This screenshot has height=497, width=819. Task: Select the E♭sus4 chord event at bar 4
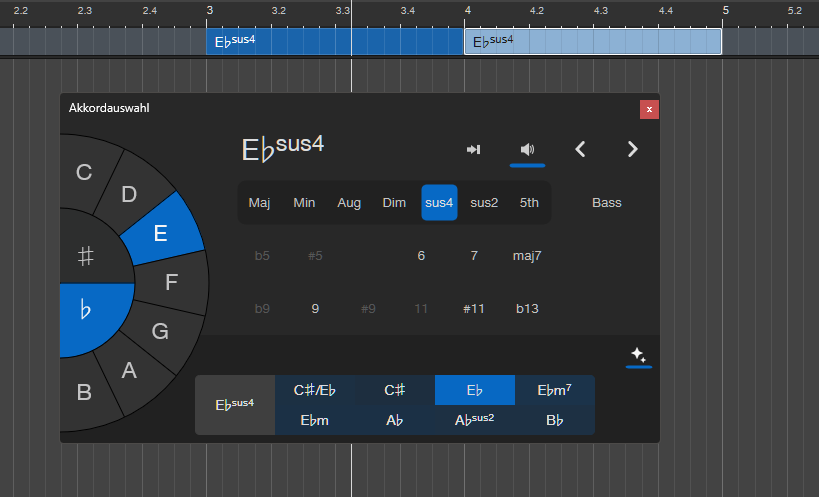coord(593,41)
